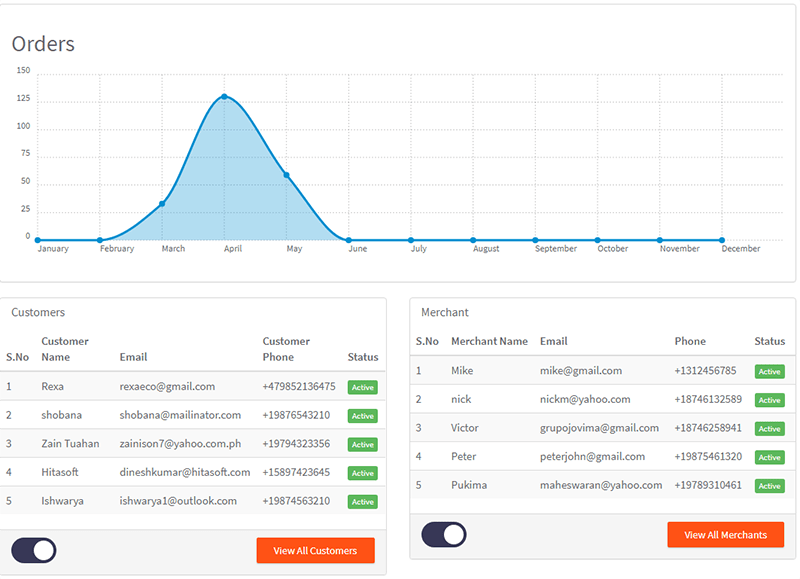Click the September axis label

coord(556,248)
